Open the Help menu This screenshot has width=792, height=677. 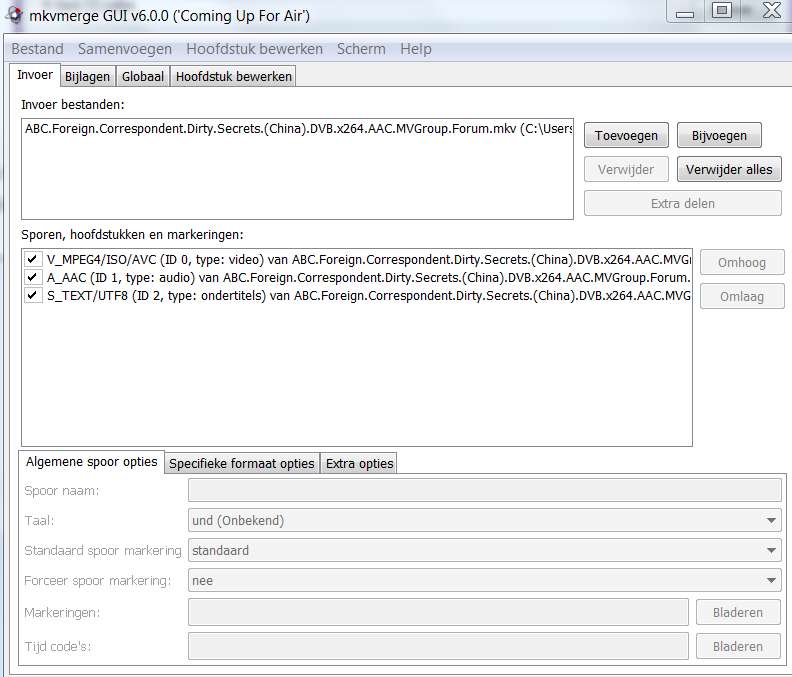[x=416, y=49]
